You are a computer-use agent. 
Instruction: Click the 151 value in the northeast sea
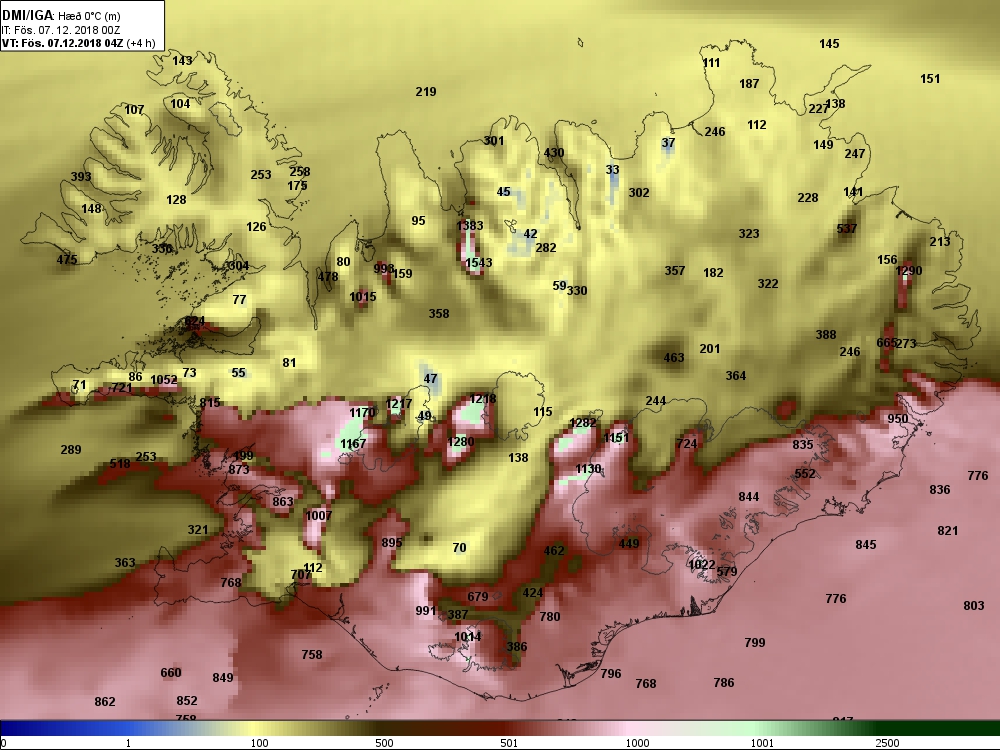930,79
